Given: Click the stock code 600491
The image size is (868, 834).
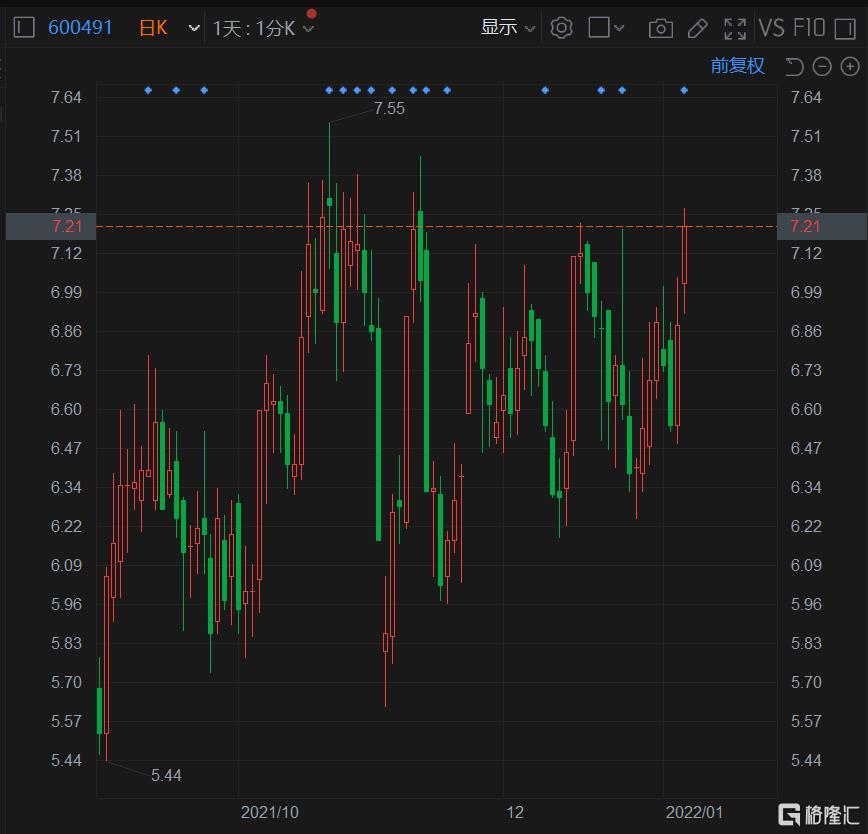Looking at the screenshot, I should tap(80, 27).
